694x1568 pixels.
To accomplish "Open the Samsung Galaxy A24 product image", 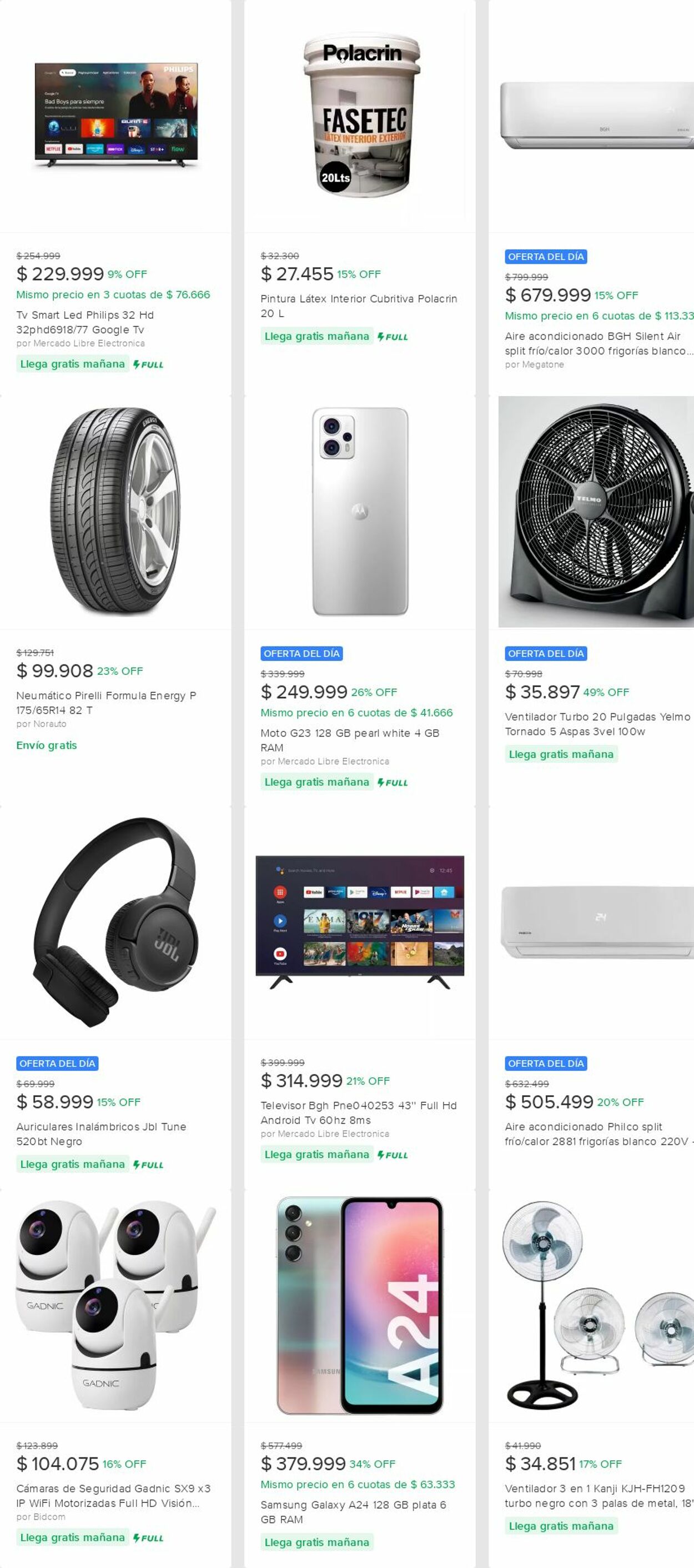I will point(360,1305).
